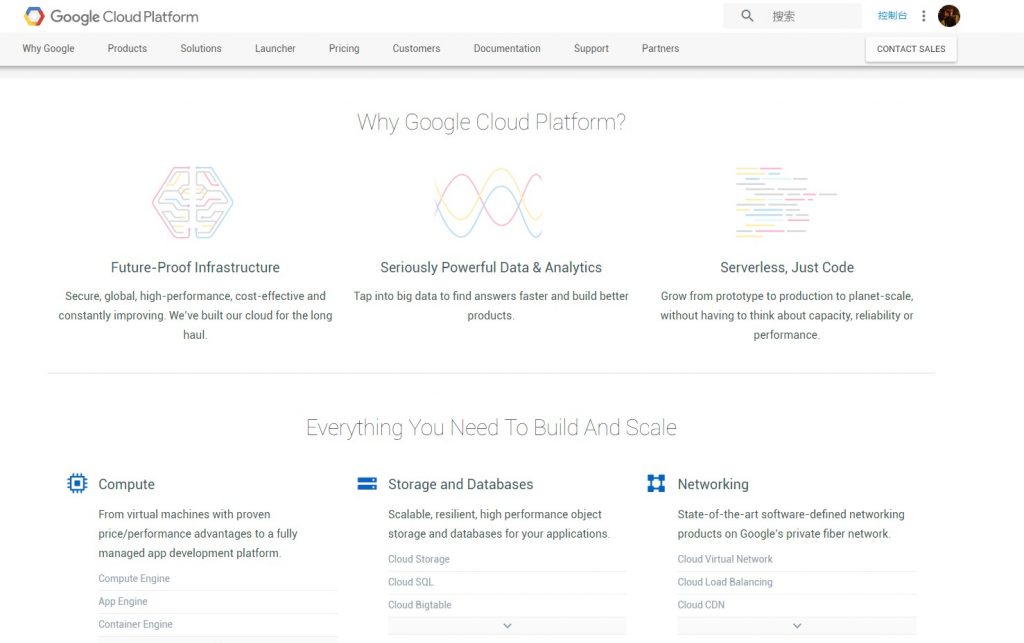Click the Networking section icon
The image size is (1024, 643).
[x=656, y=484]
